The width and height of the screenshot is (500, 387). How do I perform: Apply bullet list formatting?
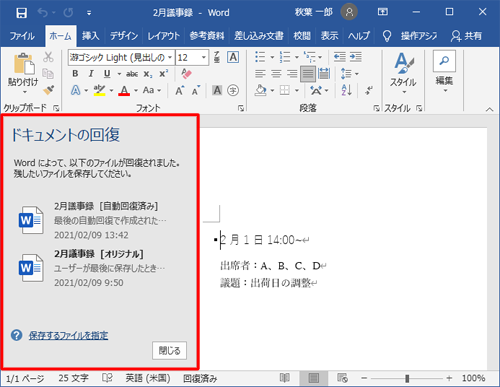(260, 57)
